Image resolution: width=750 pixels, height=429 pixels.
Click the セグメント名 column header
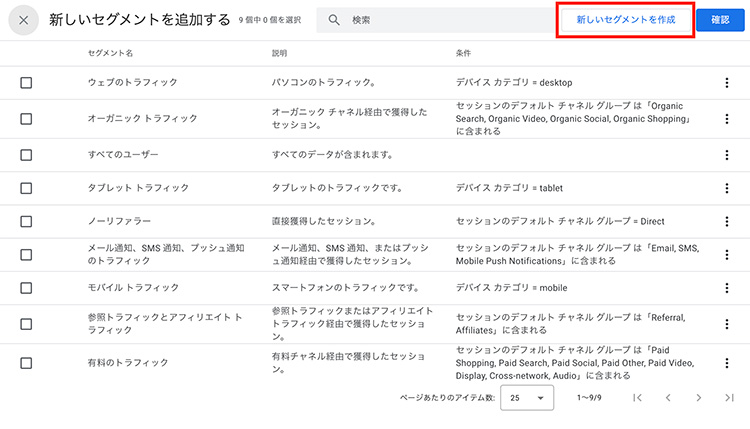tap(110, 53)
